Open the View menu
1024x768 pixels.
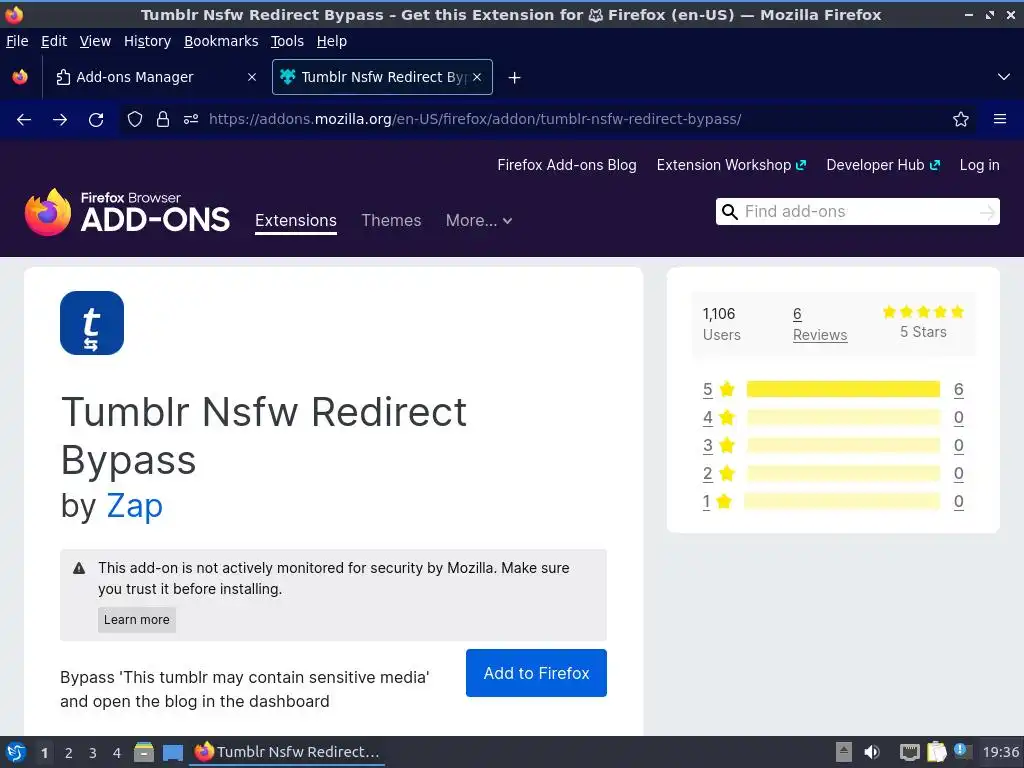point(95,41)
